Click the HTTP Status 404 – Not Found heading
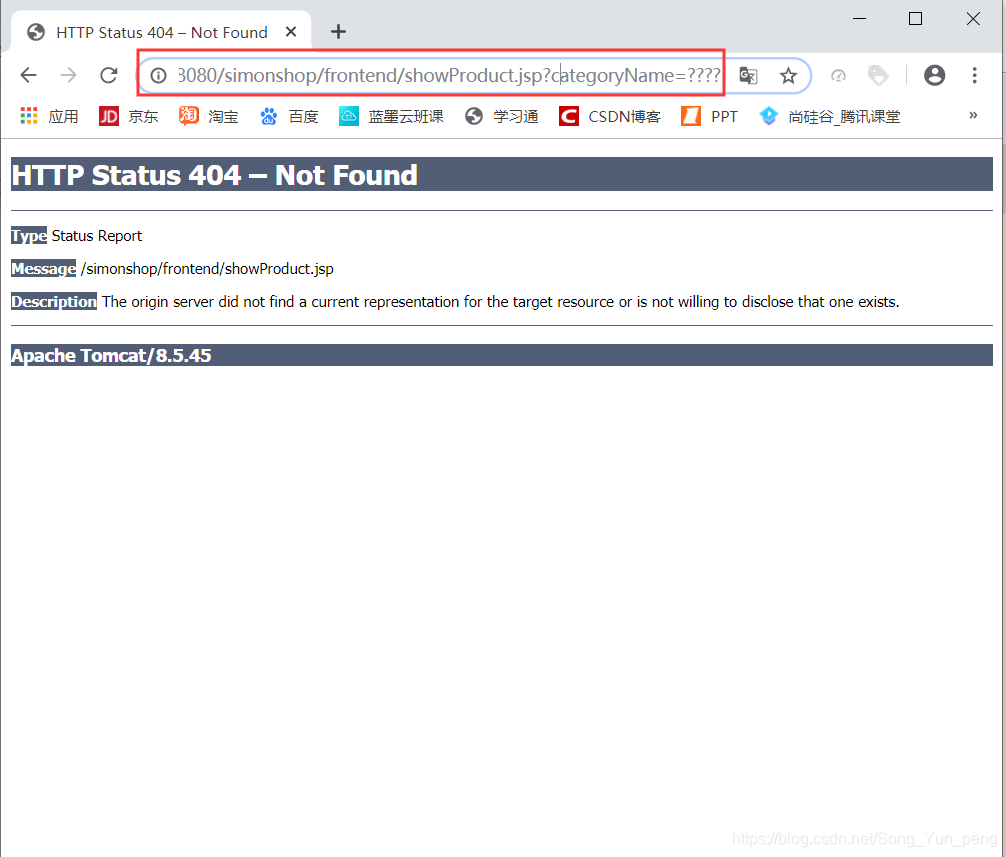 (x=214, y=175)
